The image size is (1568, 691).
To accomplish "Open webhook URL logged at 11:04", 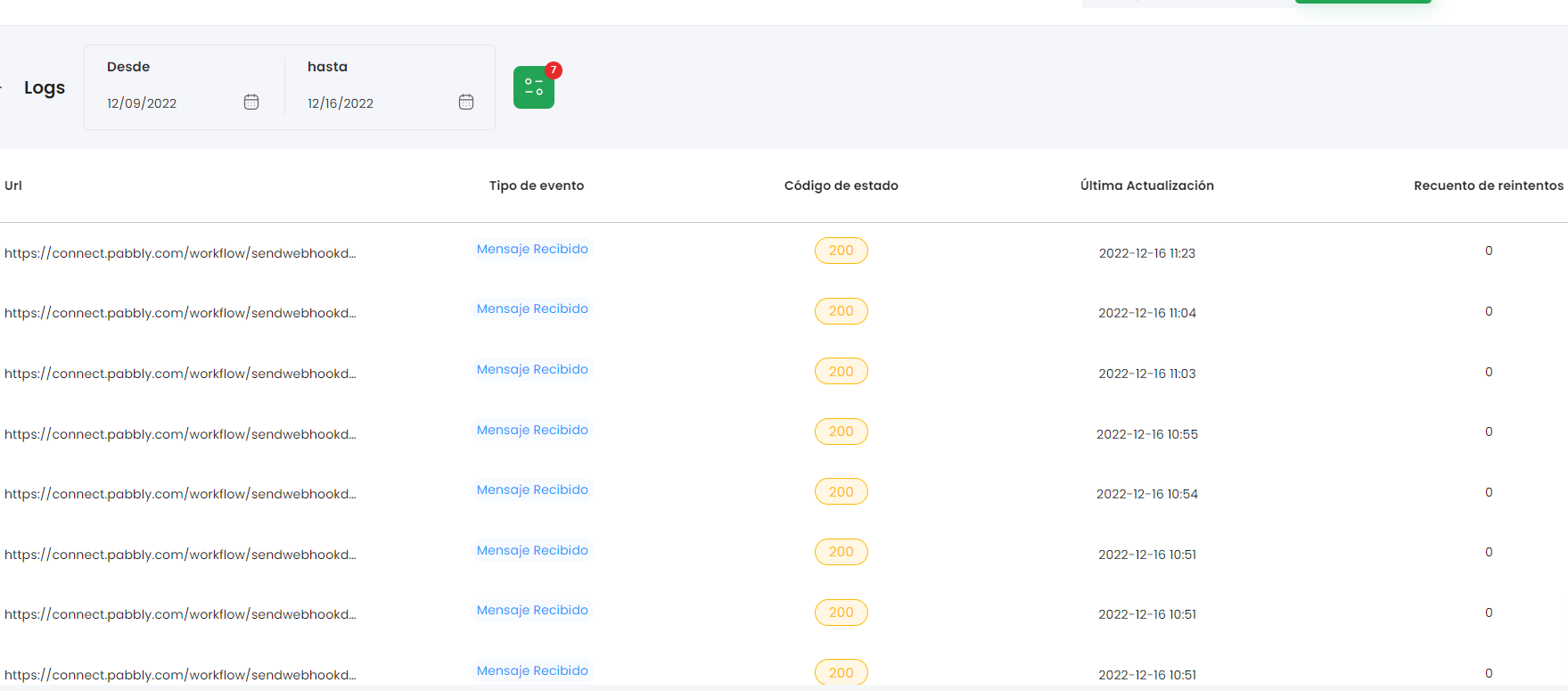I will [x=180, y=313].
